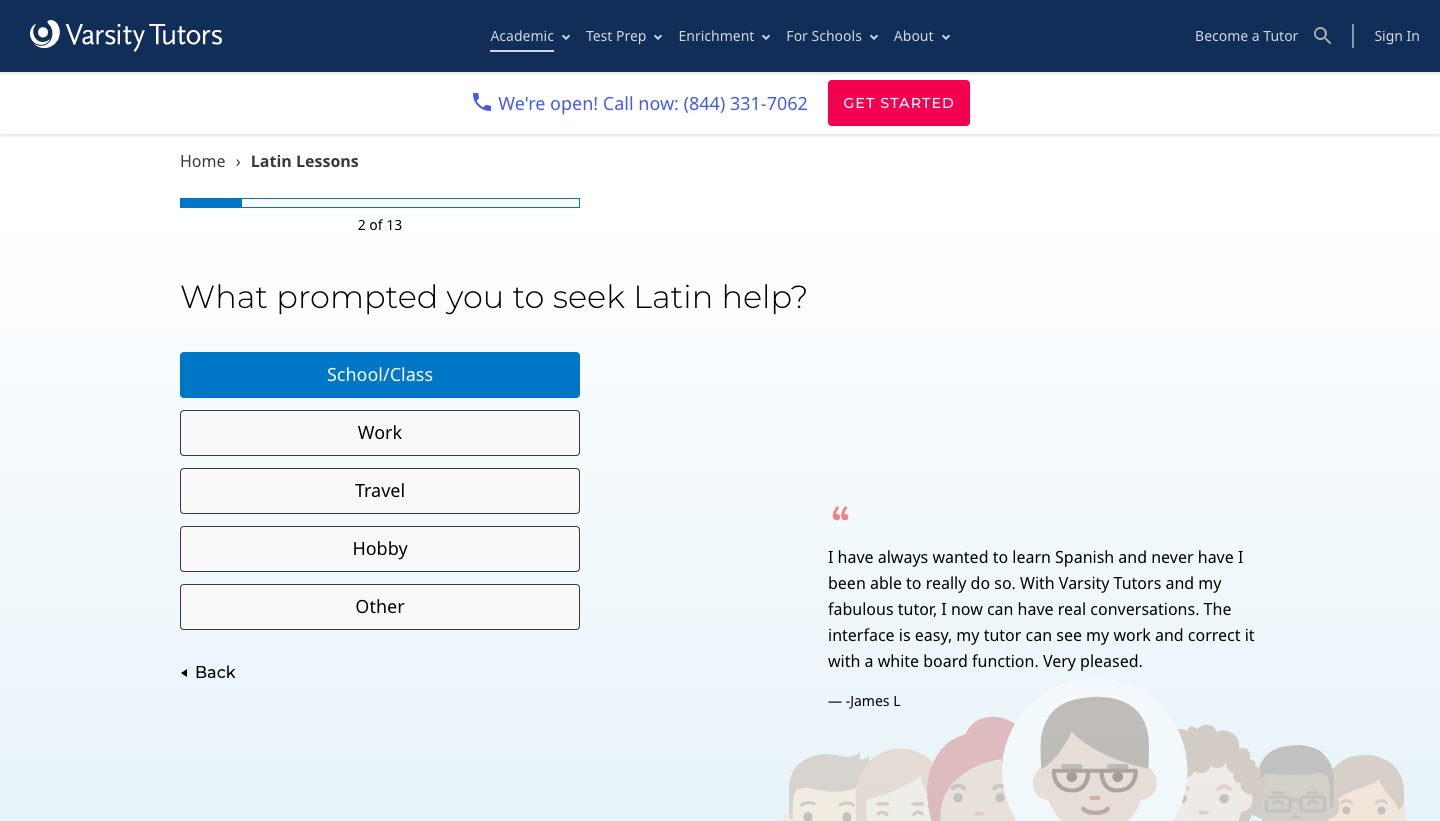Click the 2 of 13 progress bar

point(380,203)
